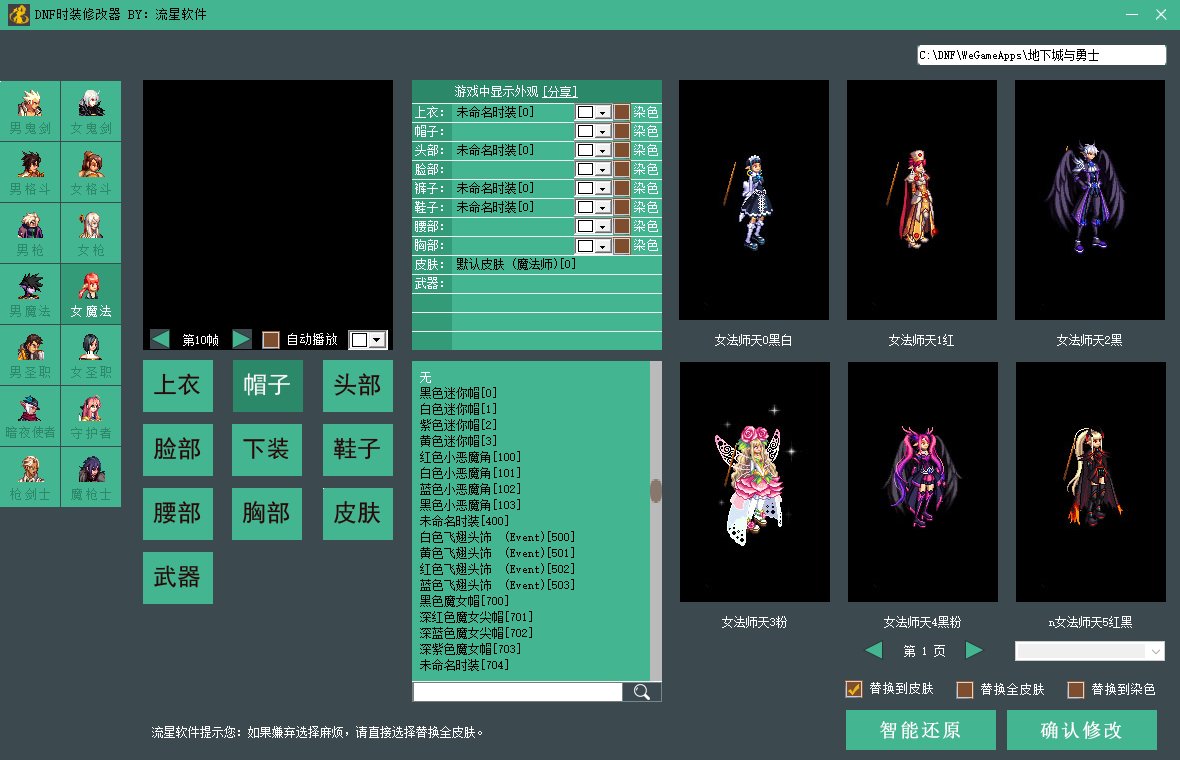Select the 女法师天2黑 outfit thumbnail
The image size is (1180, 760).
(x=1090, y=200)
